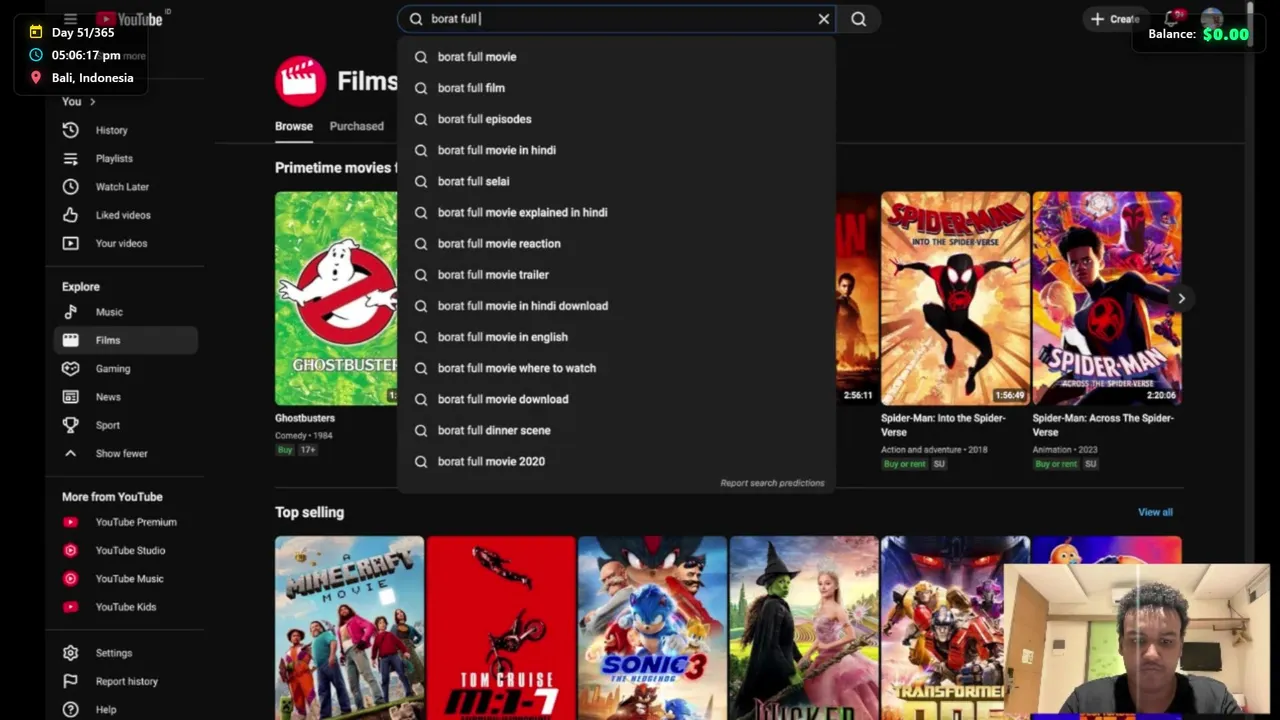The image size is (1280, 720).
Task: Pick 'borat full movie 2020' suggestion
Action: coord(616,461)
